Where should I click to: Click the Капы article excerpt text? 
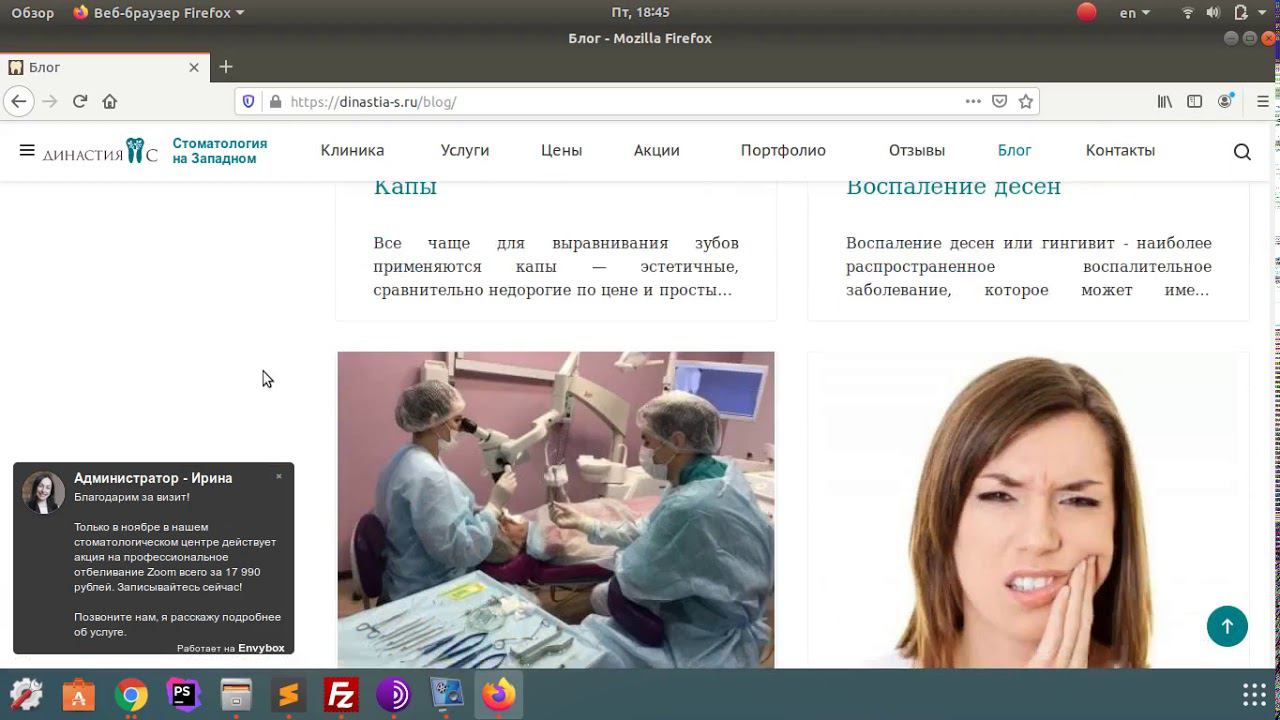(556, 267)
